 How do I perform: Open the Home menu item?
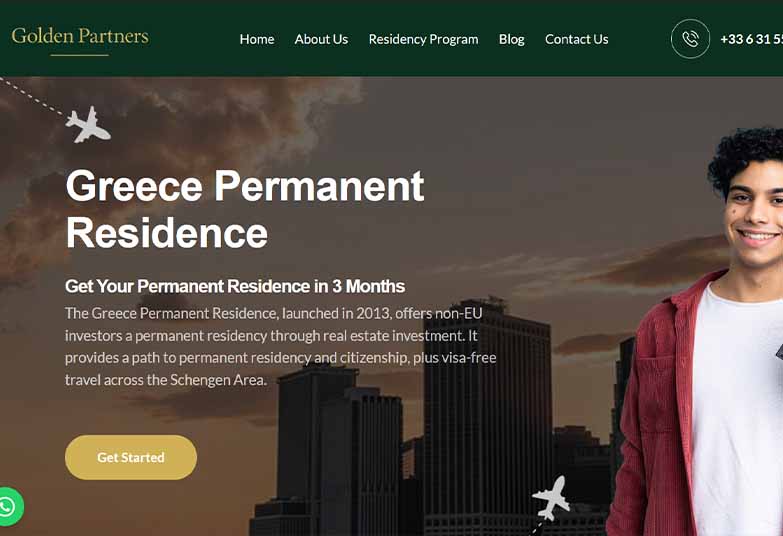coord(257,39)
